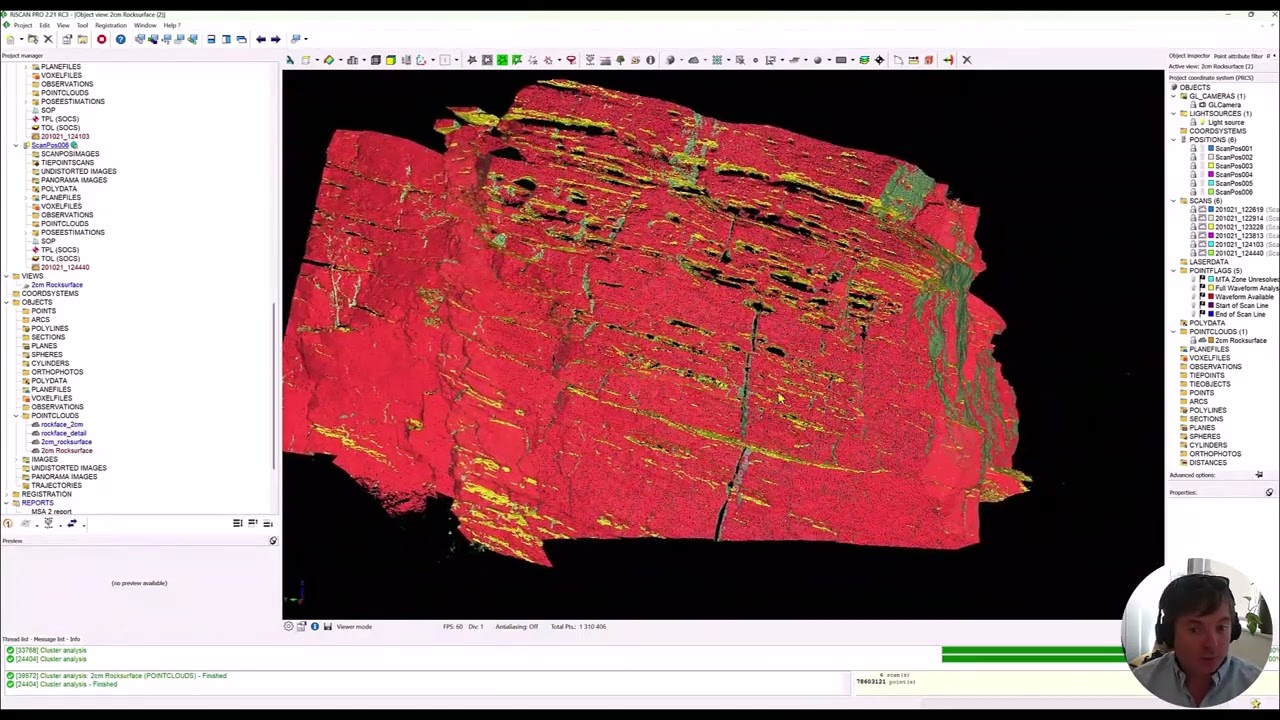Click the ScanPos005 cyan color swatch
This screenshot has height=720, width=1280.
(x=1211, y=183)
